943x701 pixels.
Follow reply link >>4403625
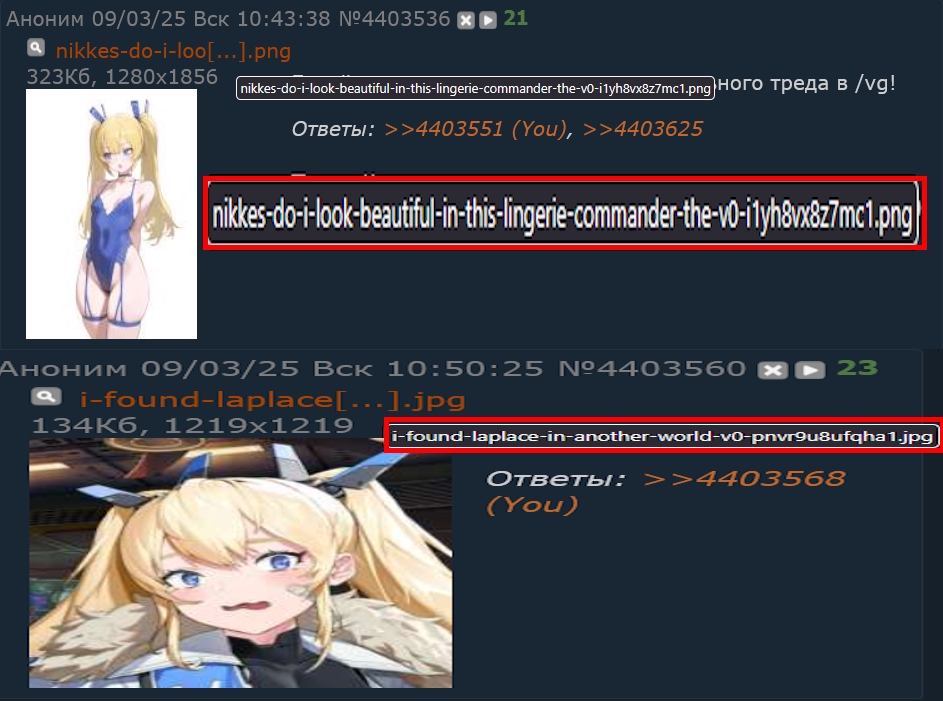pyautogui.click(x=642, y=129)
